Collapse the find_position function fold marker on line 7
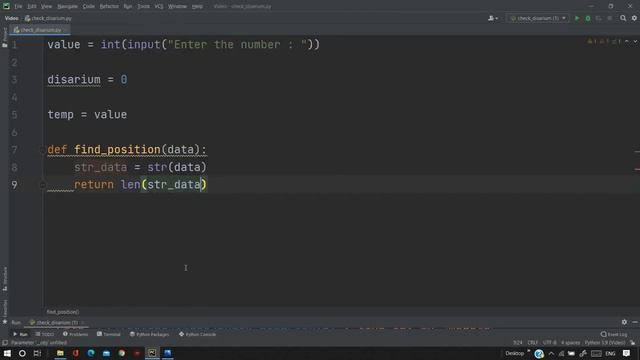The width and height of the screenshot is (640, 360). [x=42, y=150]
